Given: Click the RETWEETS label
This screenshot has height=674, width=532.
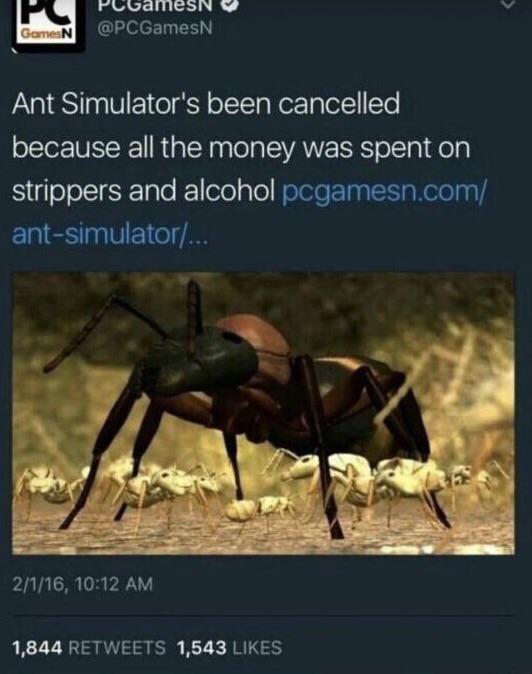Looking at the screenshot, I should click(117, 647).
